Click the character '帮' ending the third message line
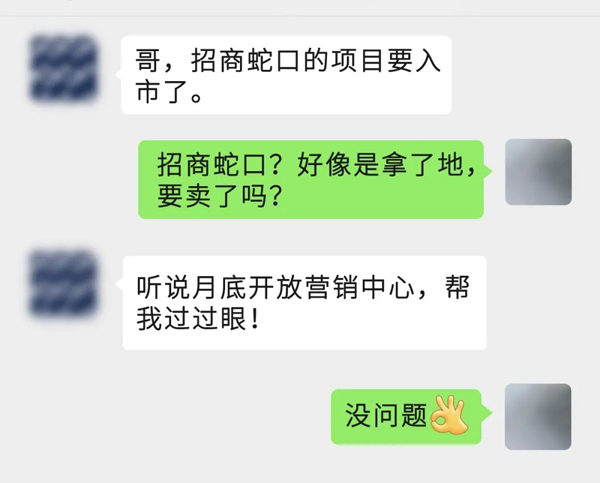Viewport: 600px width, 483px height. 457,287
